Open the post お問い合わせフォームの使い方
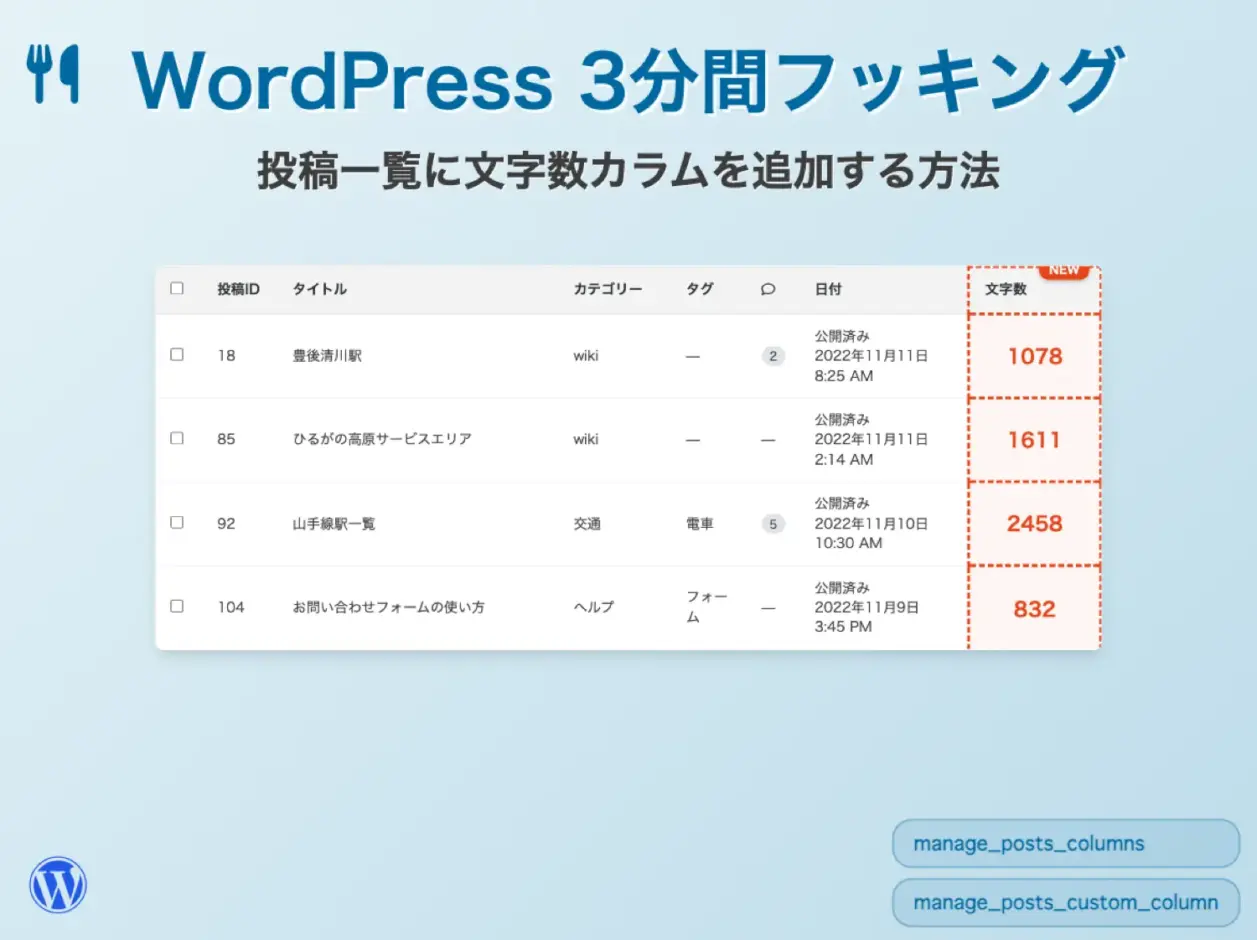This screenshot has width=1257, height=940. coord(388,607)
